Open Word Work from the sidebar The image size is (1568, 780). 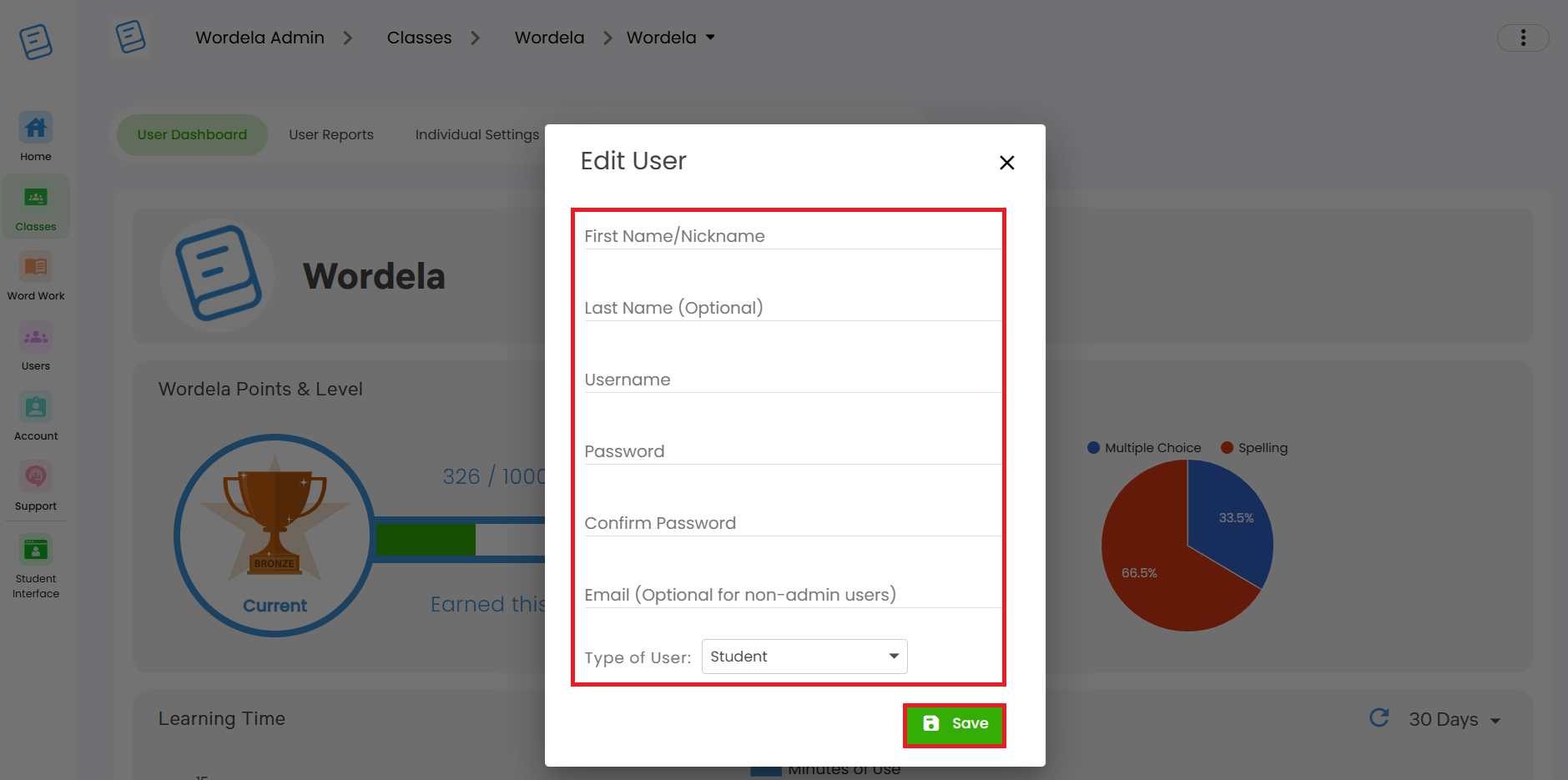(36, 277)
